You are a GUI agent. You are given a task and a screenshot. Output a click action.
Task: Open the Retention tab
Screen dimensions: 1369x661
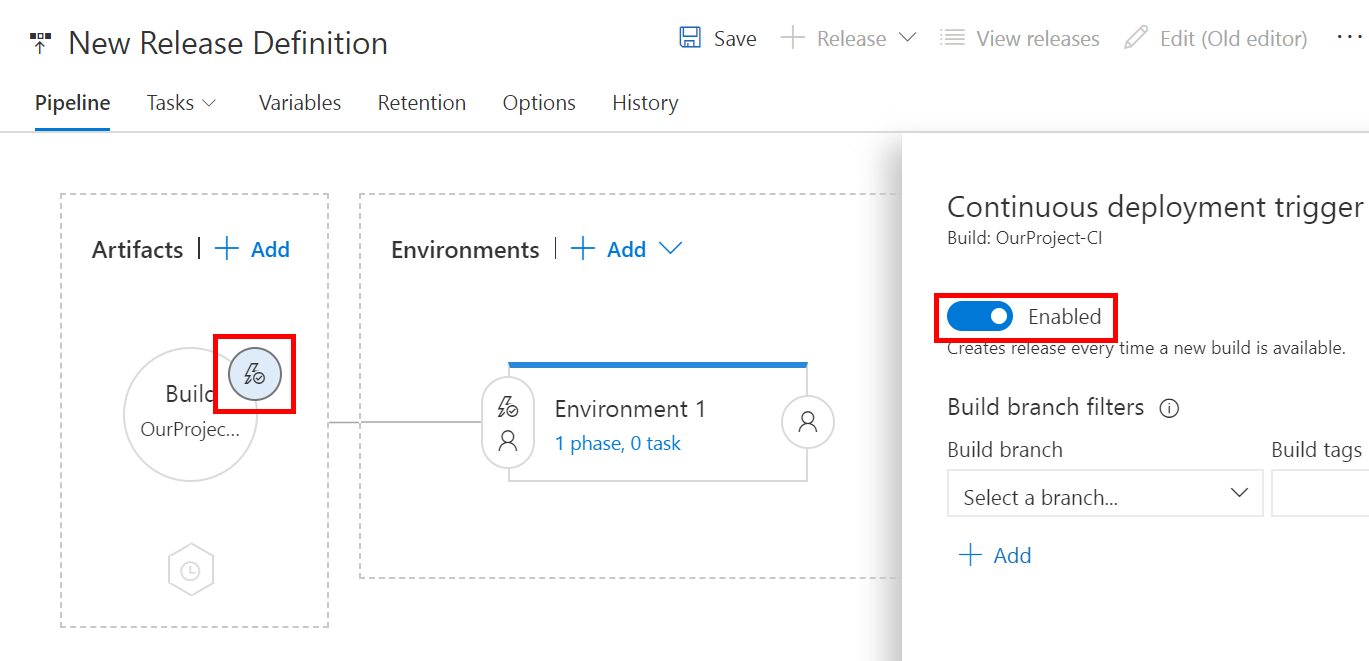point(421,103)
